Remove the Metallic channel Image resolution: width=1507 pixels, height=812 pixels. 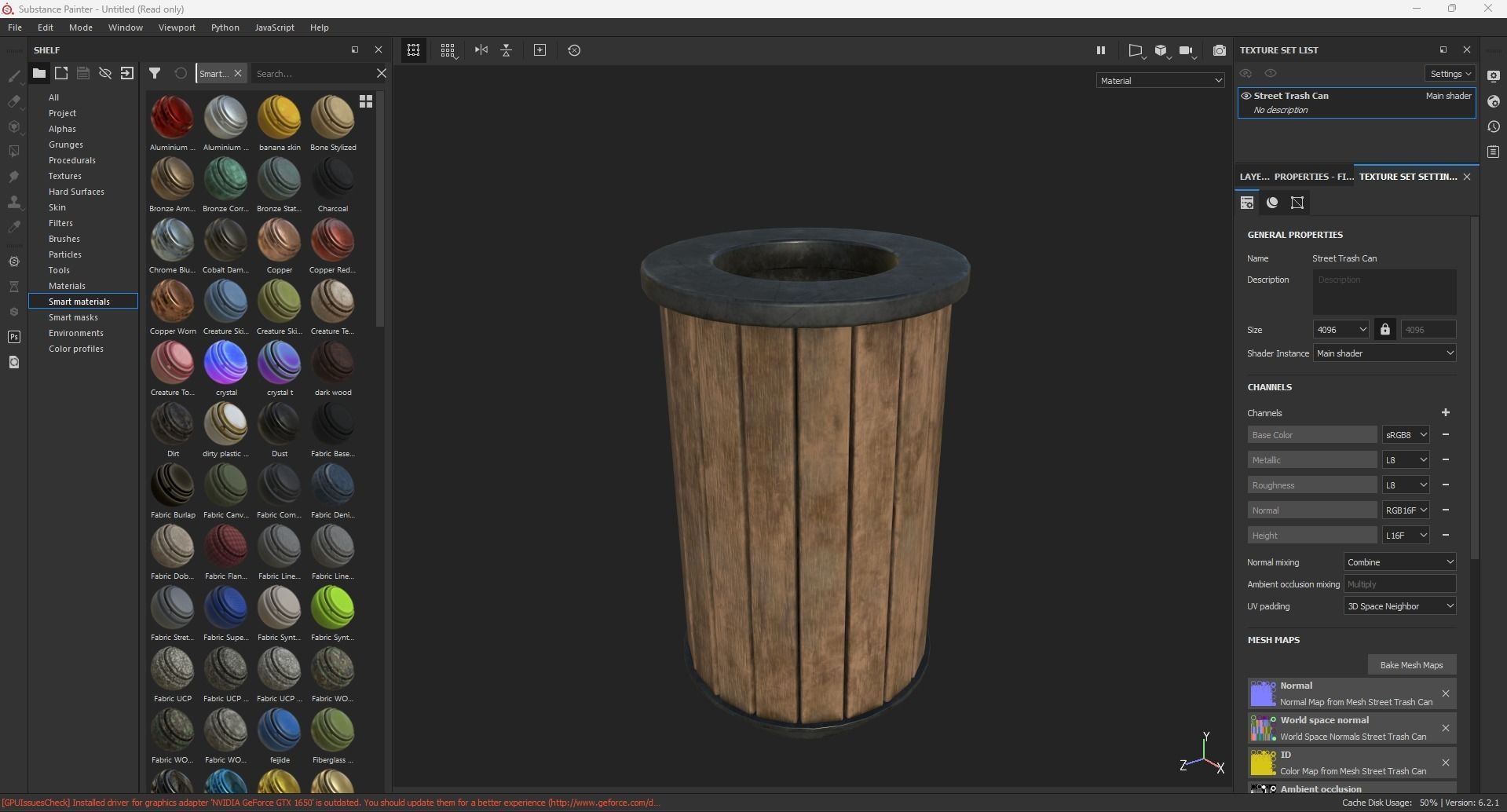click(x=1446, y=460)
